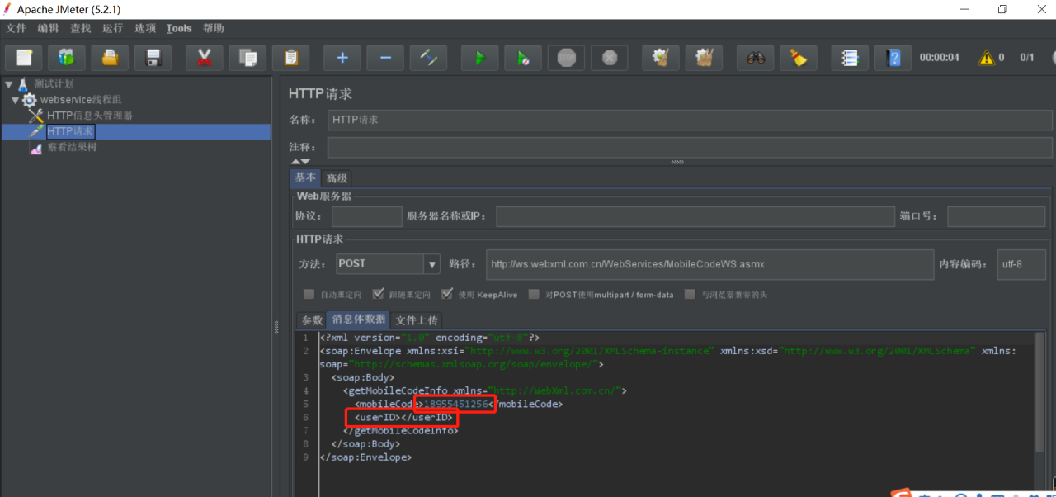
Task: Switch to the 基本 tab
Action: (306, 178)
